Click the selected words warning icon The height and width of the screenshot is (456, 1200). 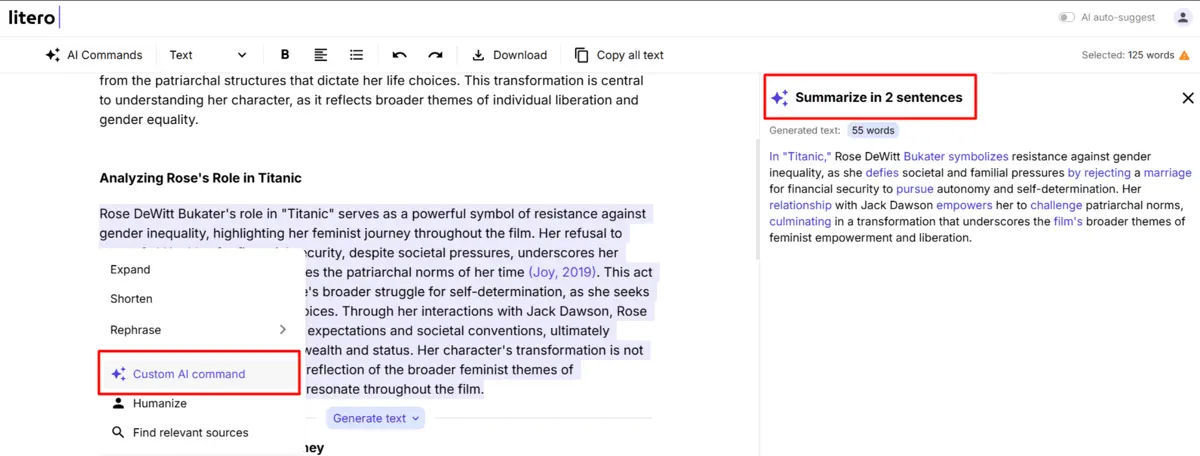pos(1184,56)
